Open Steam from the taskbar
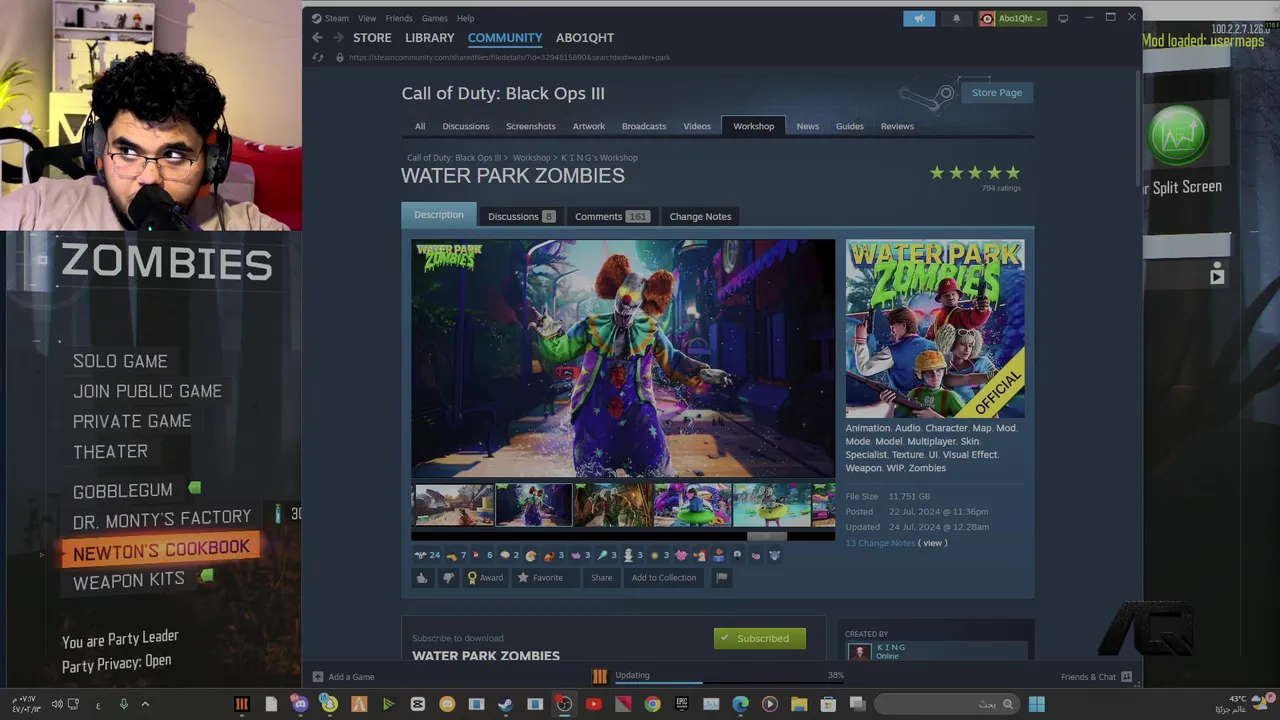 (506, 704)
